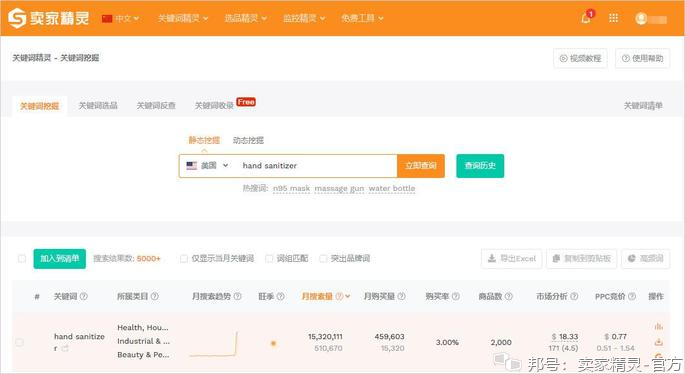Switch to 关键词挖掘 tab
Viewport: 685px width, 374px height.
(x=39, y=106)
